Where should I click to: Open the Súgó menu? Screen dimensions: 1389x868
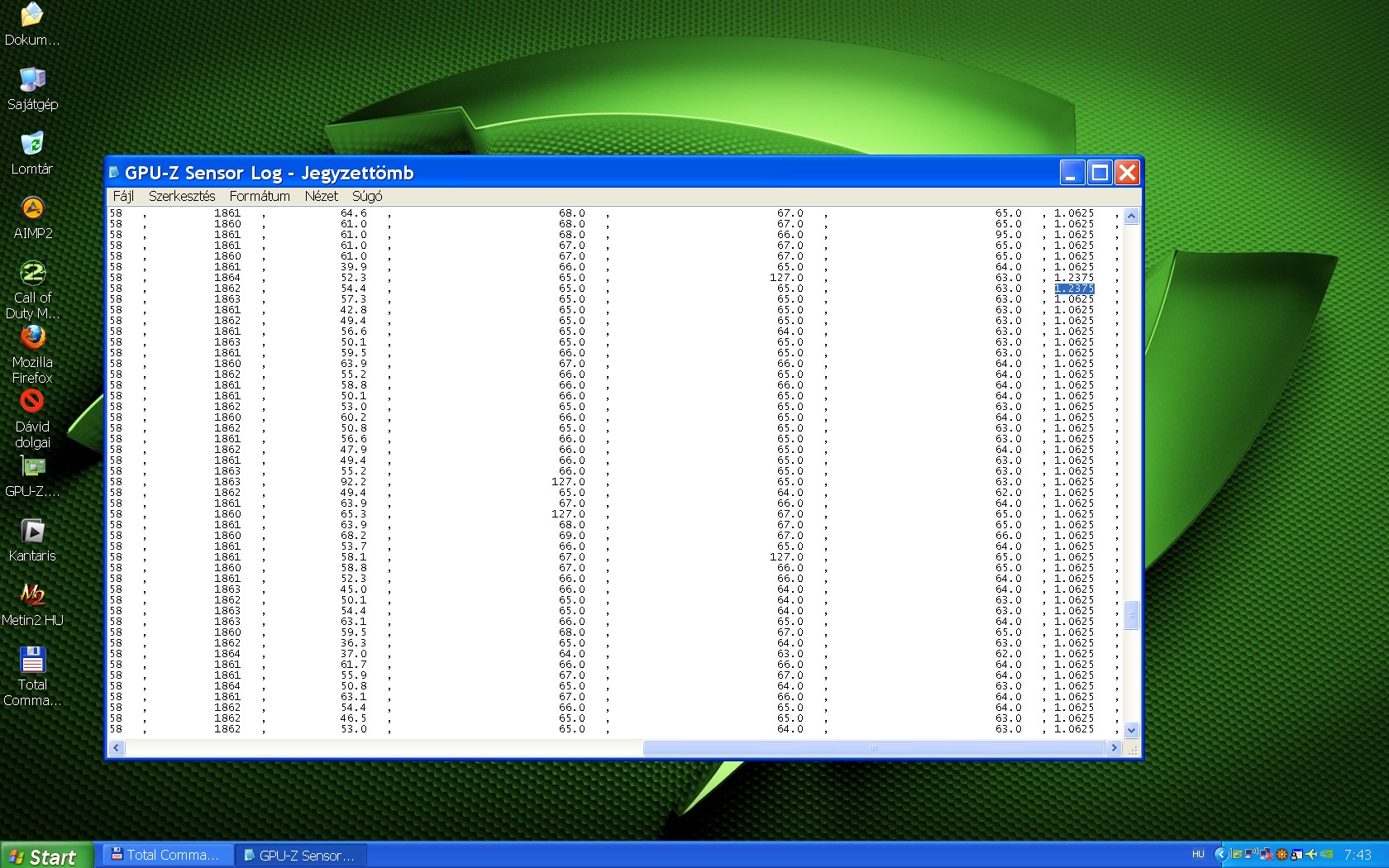point(367,196)
